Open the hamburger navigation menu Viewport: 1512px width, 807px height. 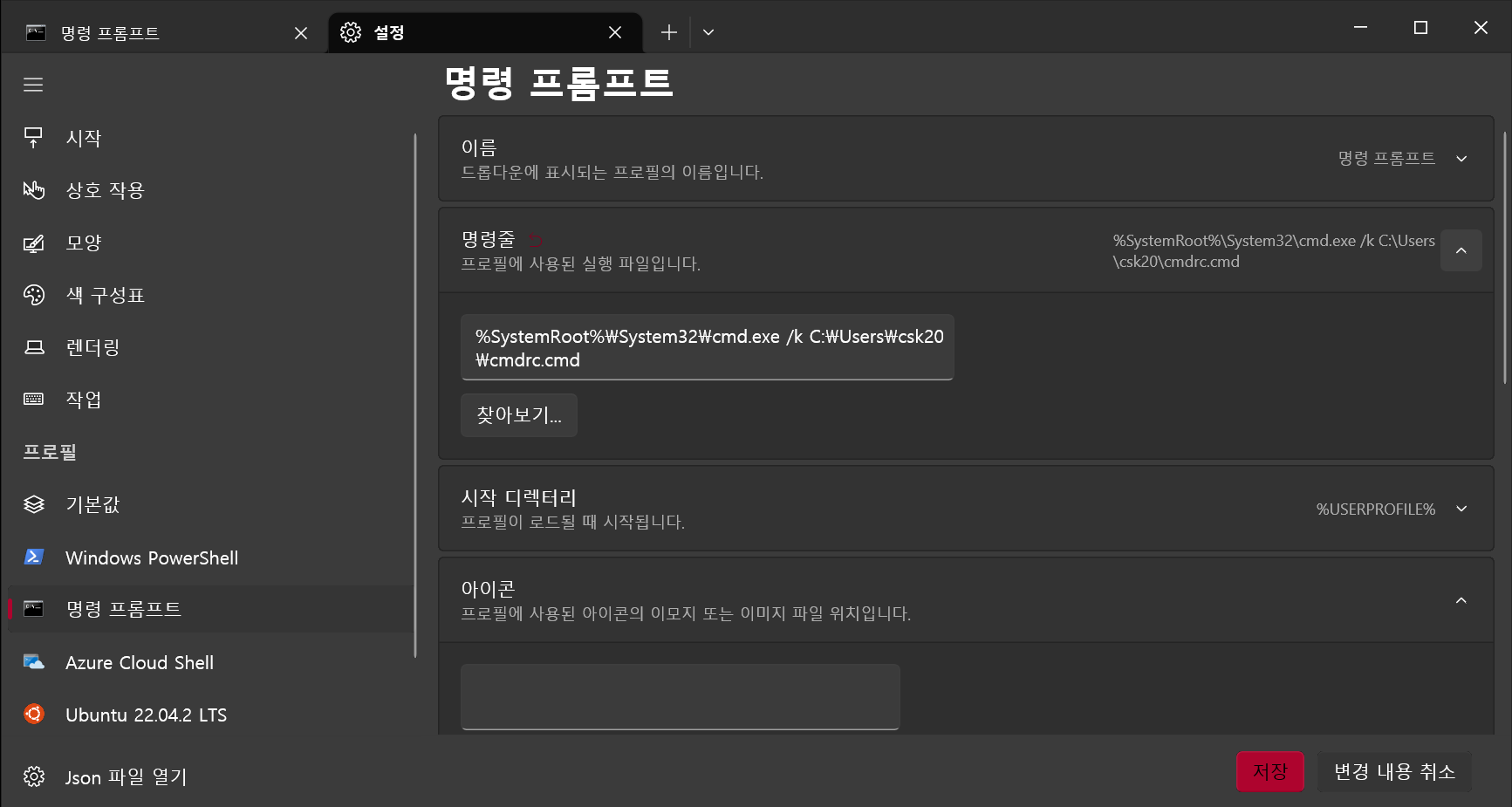coord(33,85)
